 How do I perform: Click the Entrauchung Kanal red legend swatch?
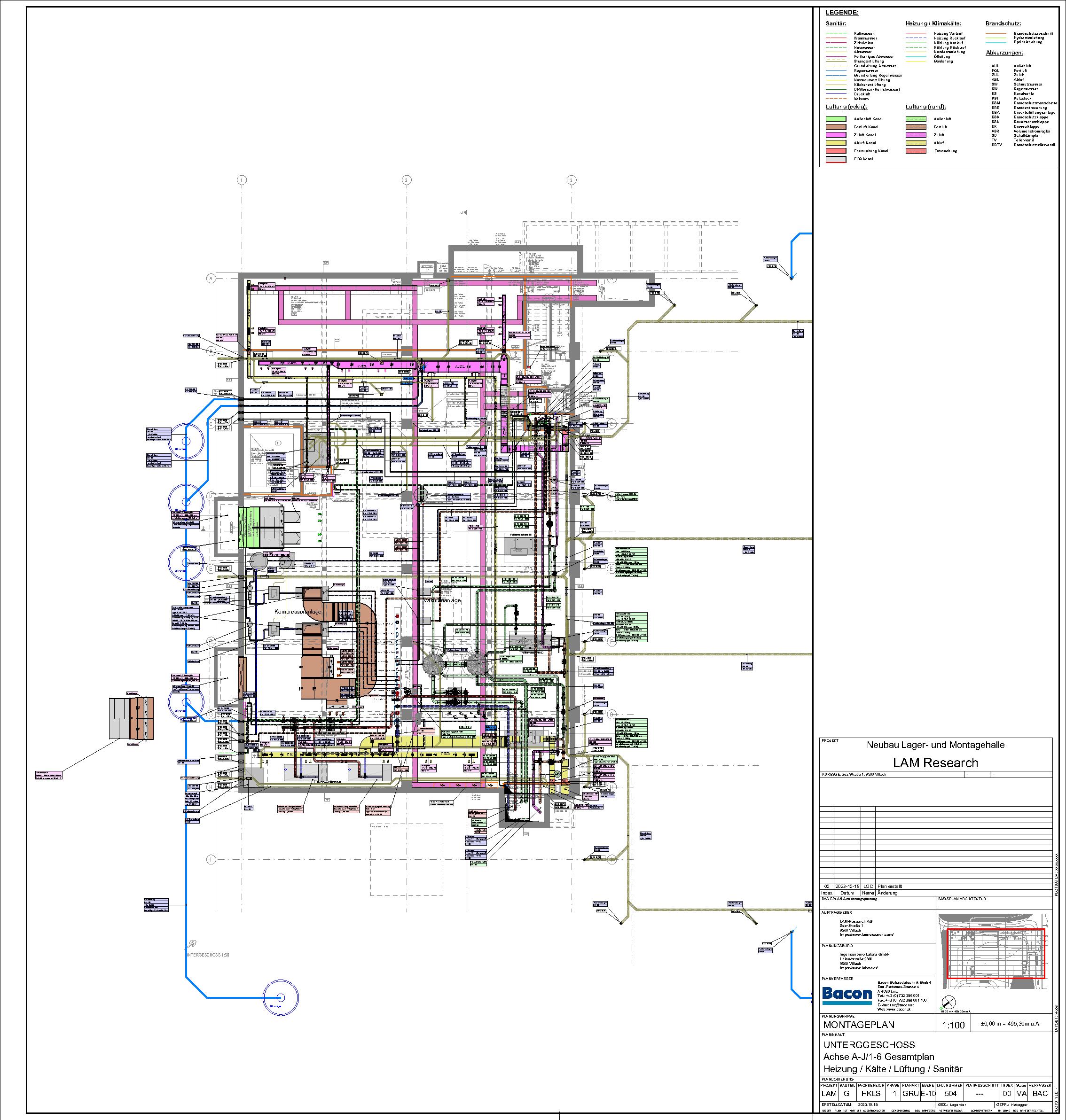(x=836, y=151)
